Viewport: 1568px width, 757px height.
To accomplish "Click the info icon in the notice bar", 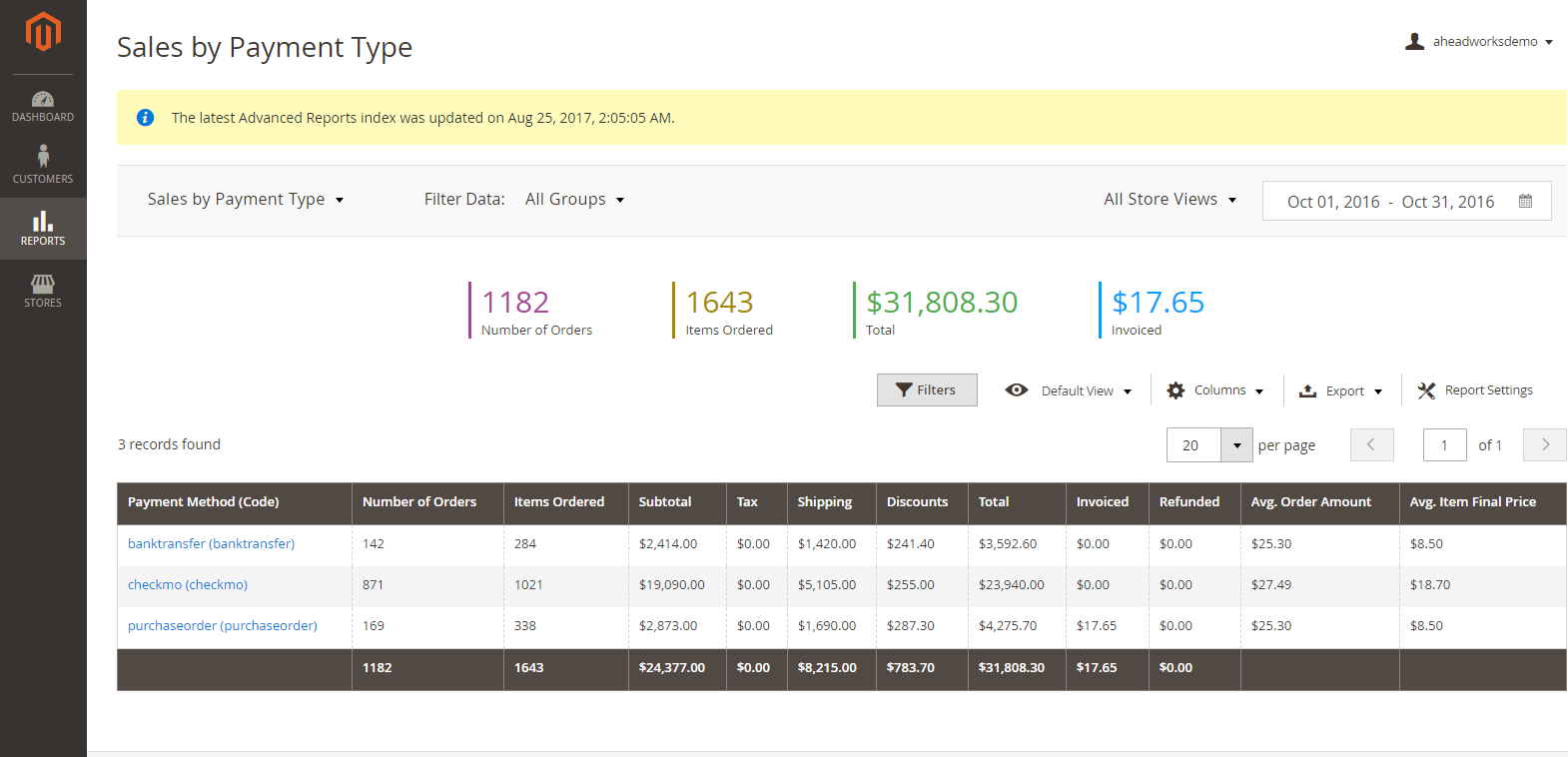I will (x=145, y=118).
